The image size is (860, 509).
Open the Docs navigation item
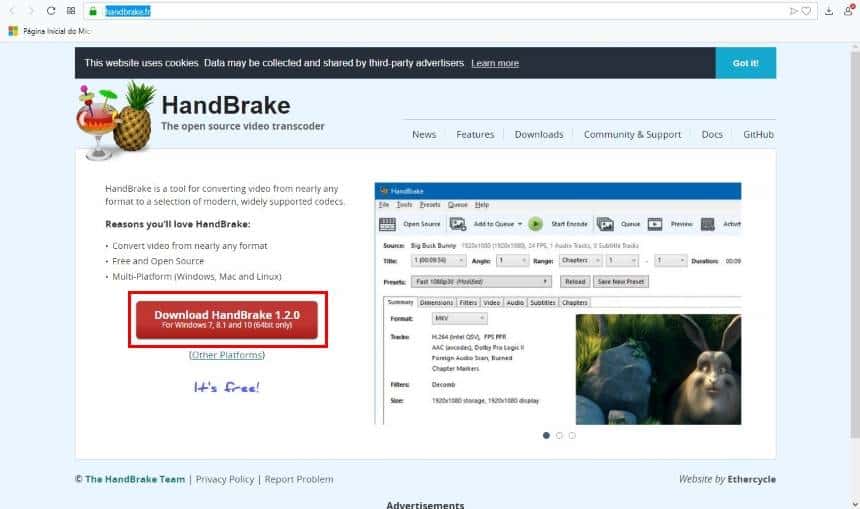(x=712, y=134)
